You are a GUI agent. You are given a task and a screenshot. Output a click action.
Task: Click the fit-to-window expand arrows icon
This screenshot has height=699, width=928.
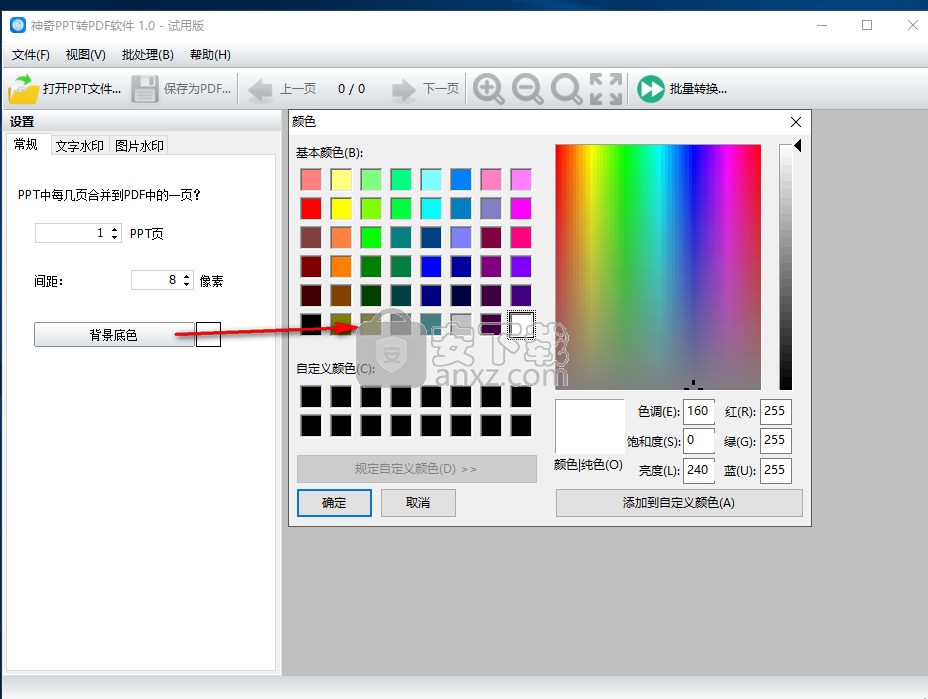click(606, 89)
